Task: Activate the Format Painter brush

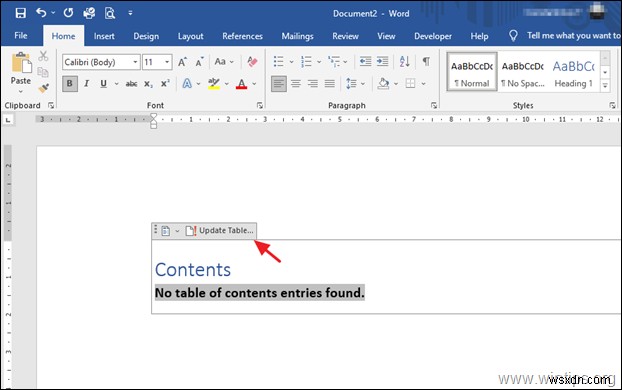Action: (43, 88)
